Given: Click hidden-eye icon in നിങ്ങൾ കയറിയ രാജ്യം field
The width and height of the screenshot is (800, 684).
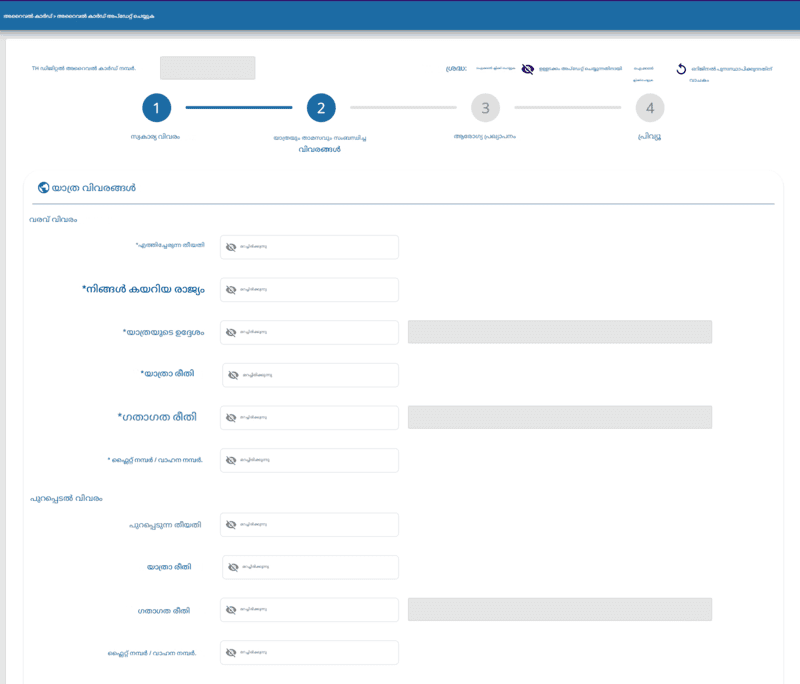Looking at the screenshot, I should pyautogui.click(x=231, y=290).
